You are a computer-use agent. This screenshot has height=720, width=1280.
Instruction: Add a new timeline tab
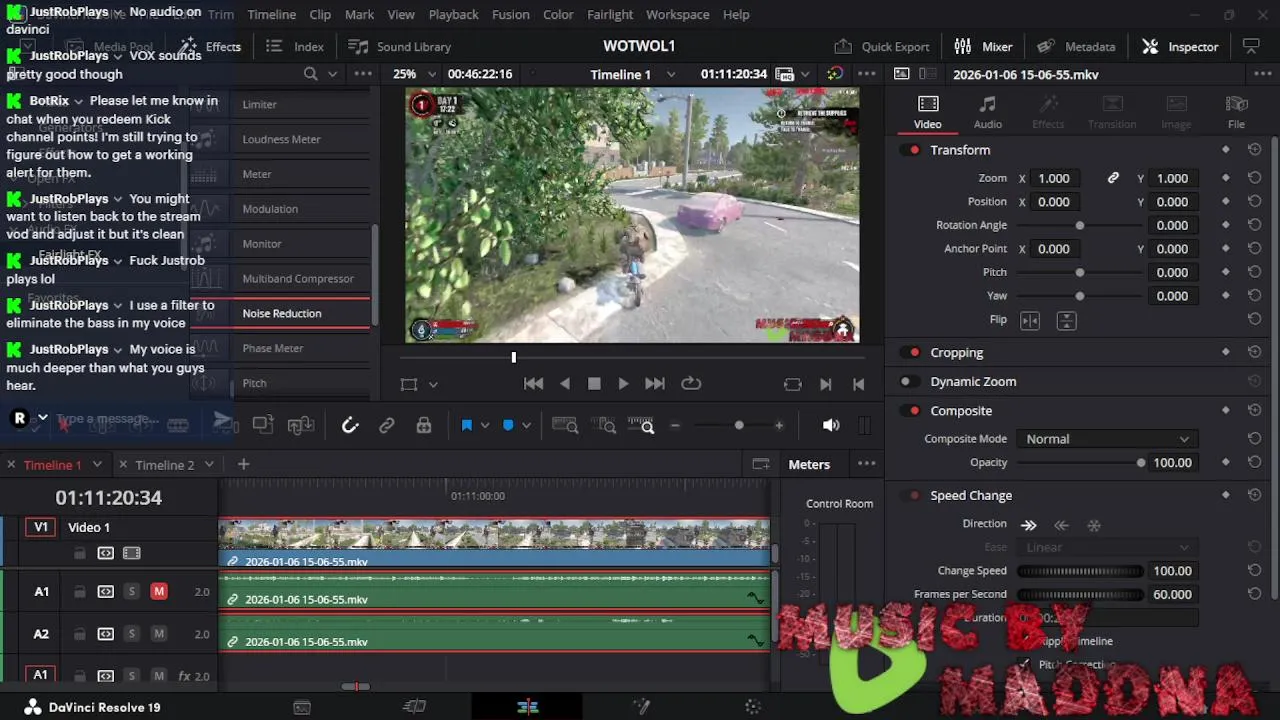click(243, 464)
